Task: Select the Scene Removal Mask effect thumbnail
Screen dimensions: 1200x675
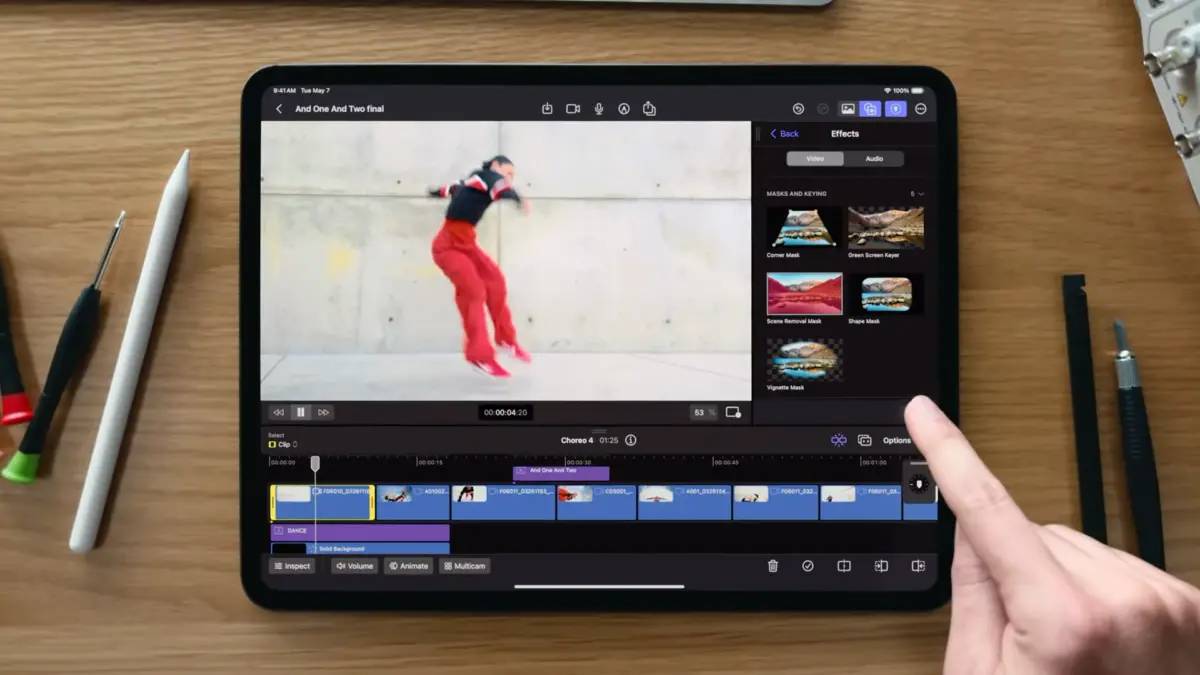Action: (x=804, y=294)
